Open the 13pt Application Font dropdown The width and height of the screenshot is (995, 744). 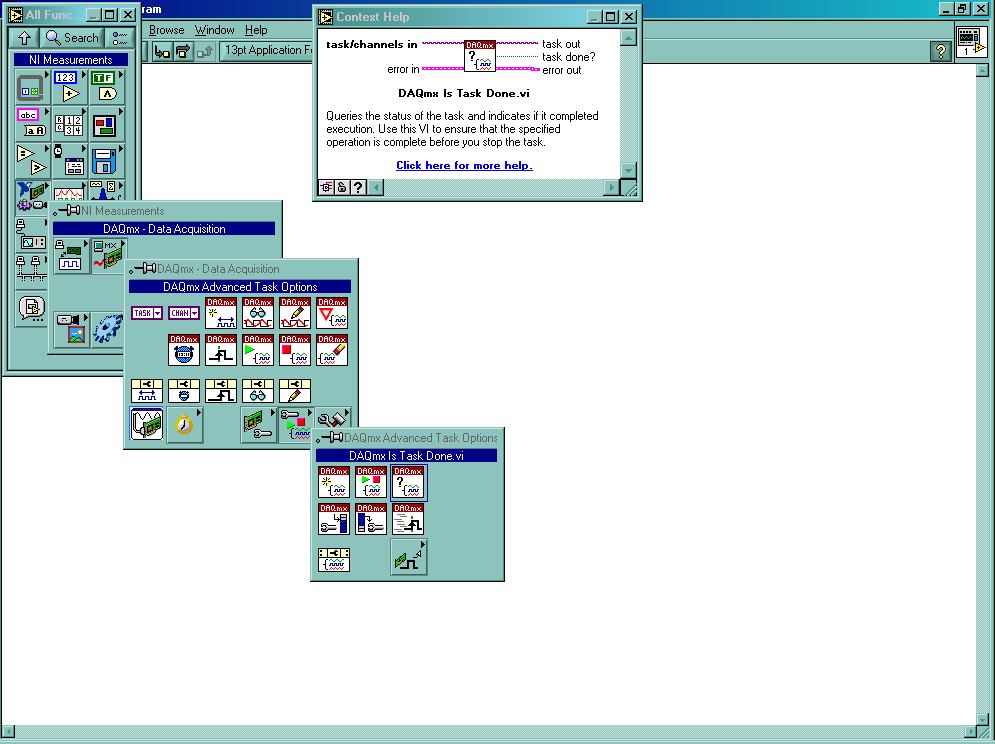coord(267,50)
